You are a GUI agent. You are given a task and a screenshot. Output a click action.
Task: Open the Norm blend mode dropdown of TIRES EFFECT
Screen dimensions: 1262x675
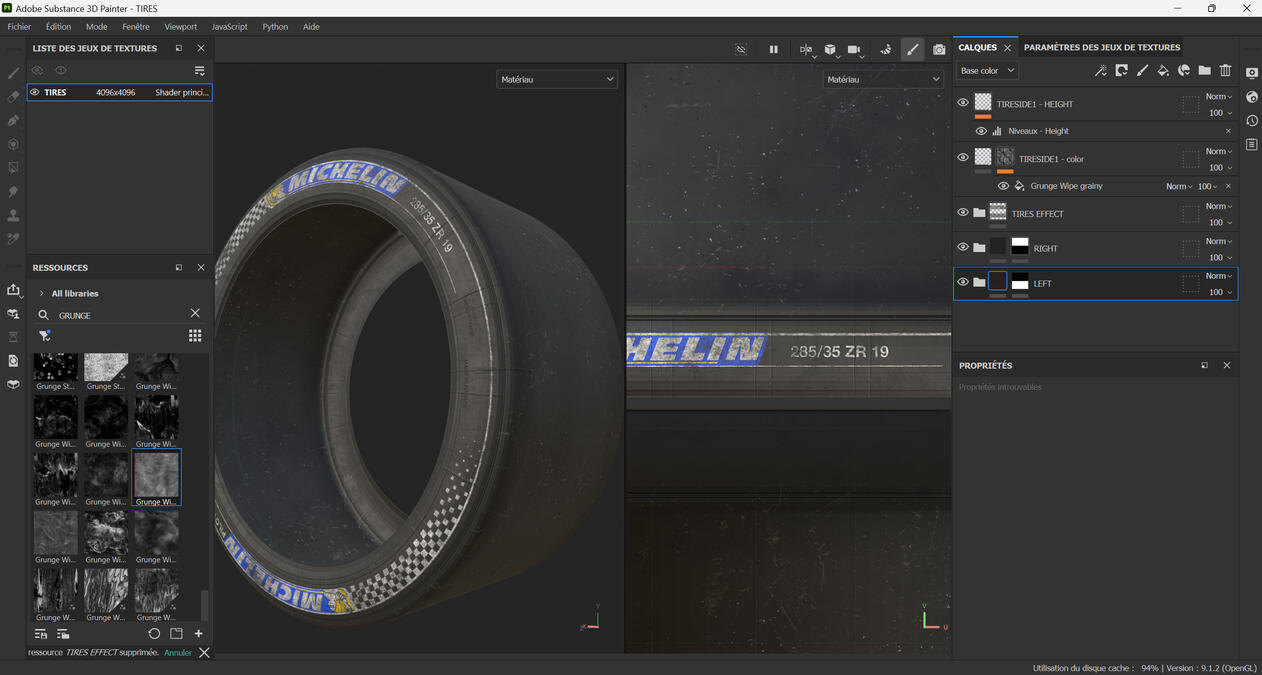(x=1218, y=206)
